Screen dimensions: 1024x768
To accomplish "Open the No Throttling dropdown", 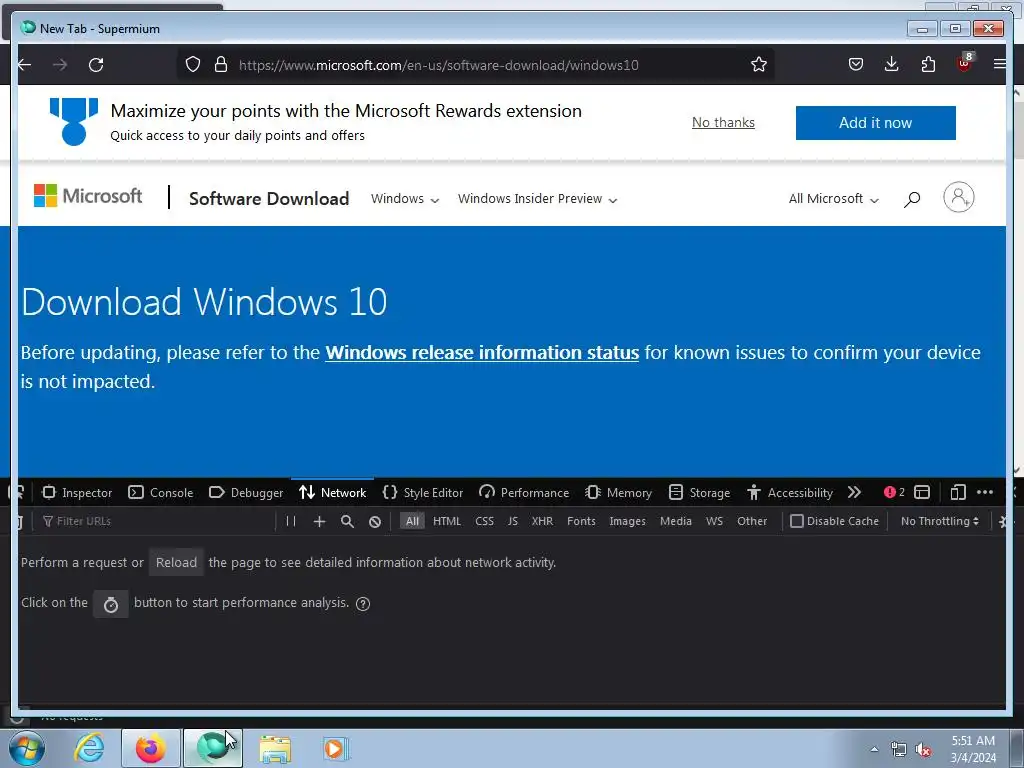I will (x=939, y=521).
